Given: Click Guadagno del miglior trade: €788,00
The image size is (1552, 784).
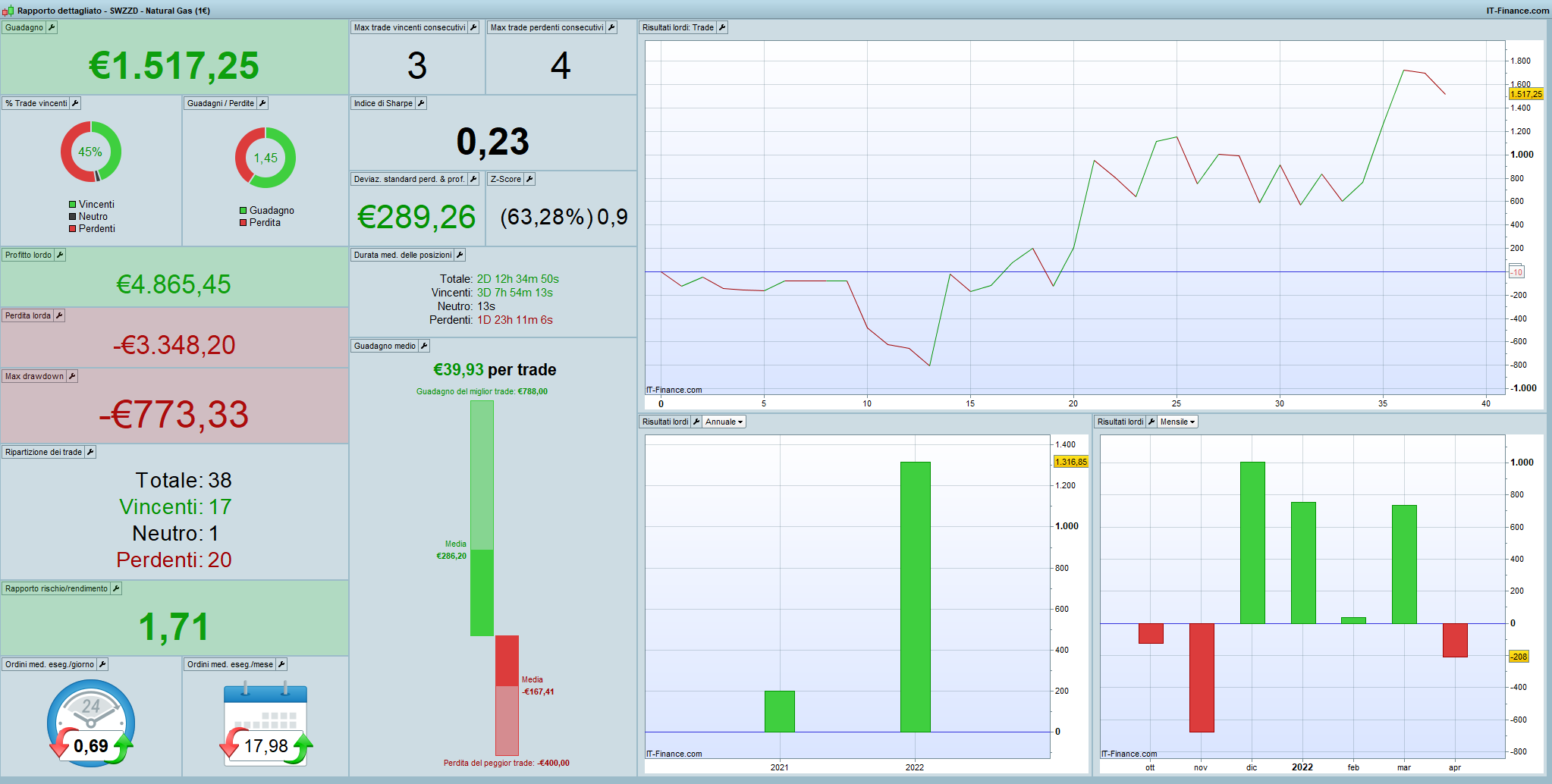Looking at the screenshot, I should click(x=482, y=392).
